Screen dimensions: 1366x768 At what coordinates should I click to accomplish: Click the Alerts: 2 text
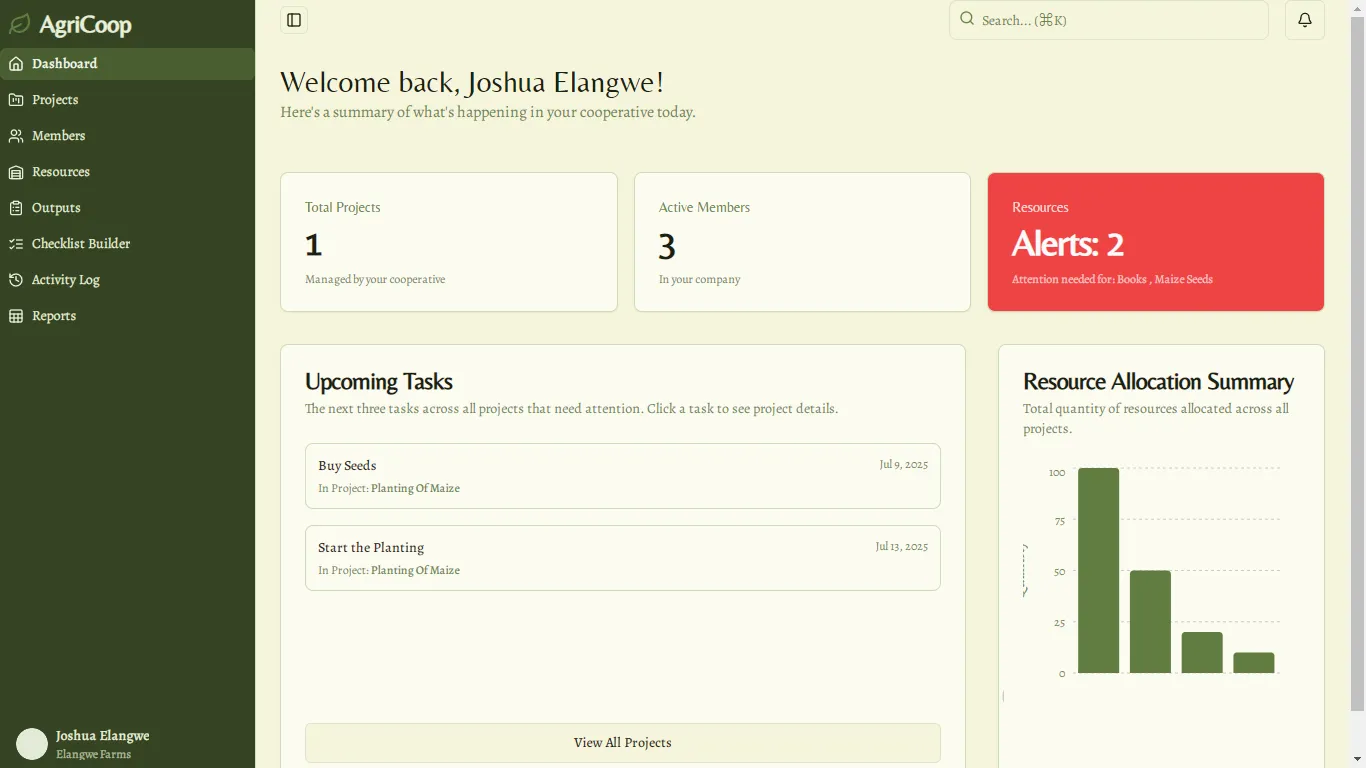click(x=1068, y=244)
